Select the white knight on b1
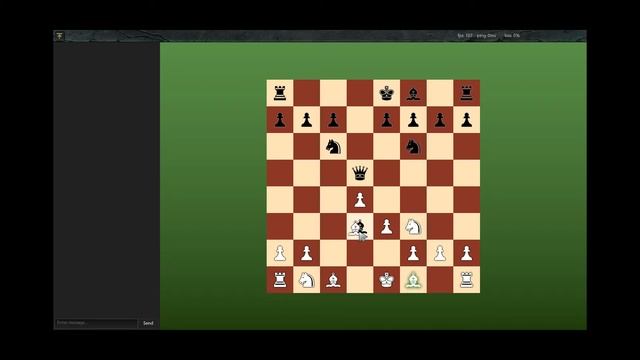This screenshot has height=360, width=640. (x=307, y=280)
